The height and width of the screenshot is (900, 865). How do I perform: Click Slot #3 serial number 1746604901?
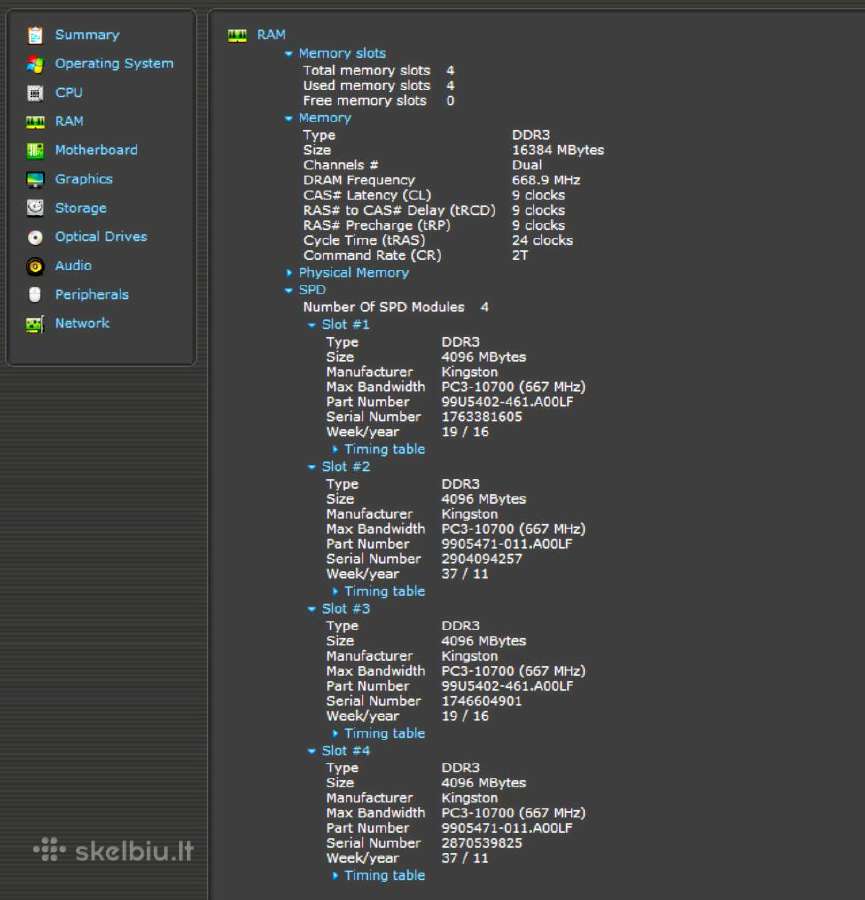482,701
